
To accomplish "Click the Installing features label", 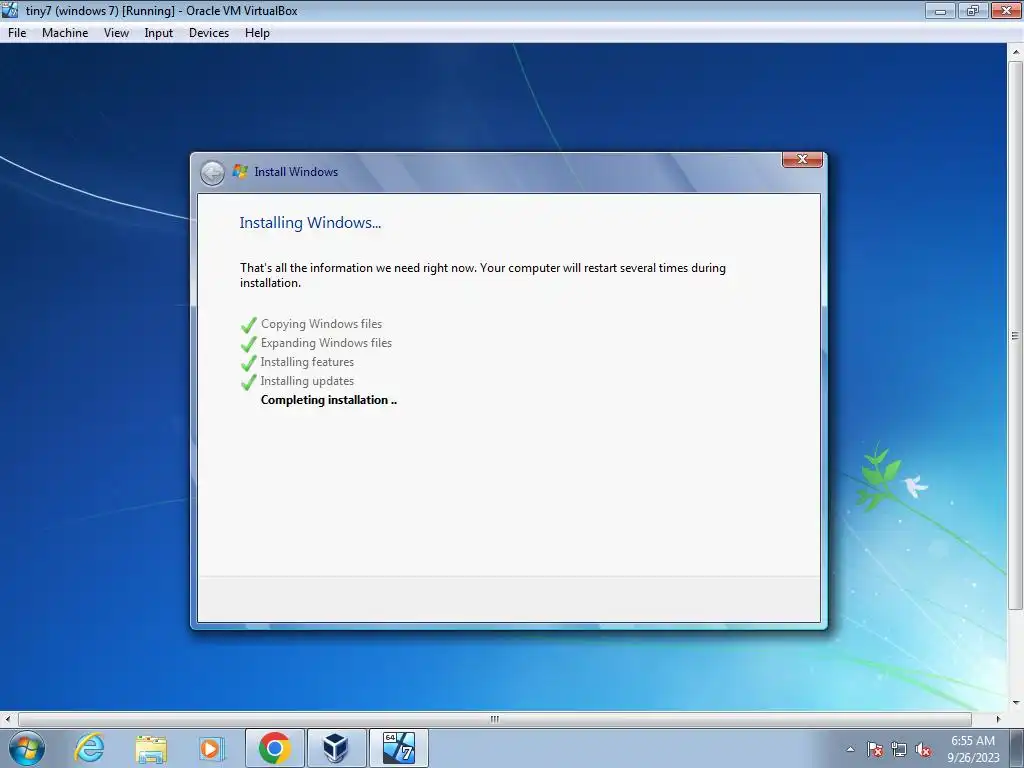I will (x=307, y=362).
